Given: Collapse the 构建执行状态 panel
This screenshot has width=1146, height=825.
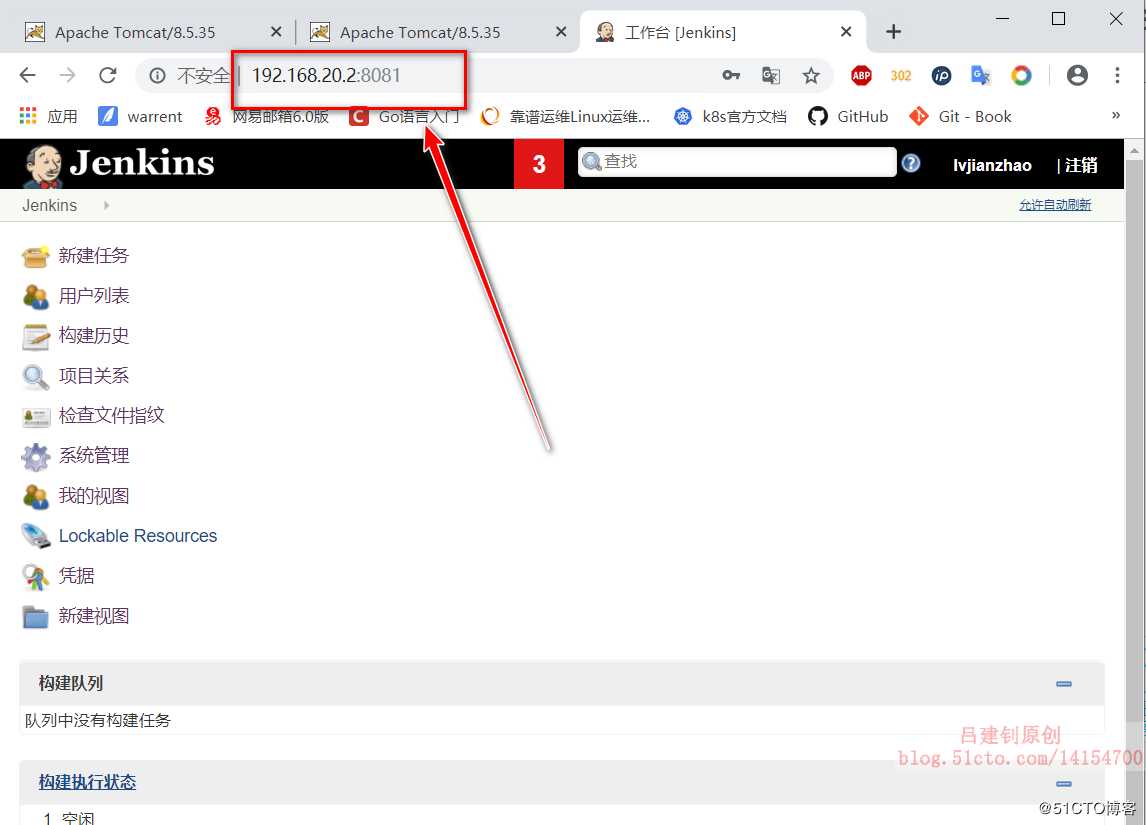Looking at the screenshot, I should pyautogui.click(x=1064, y=783).
